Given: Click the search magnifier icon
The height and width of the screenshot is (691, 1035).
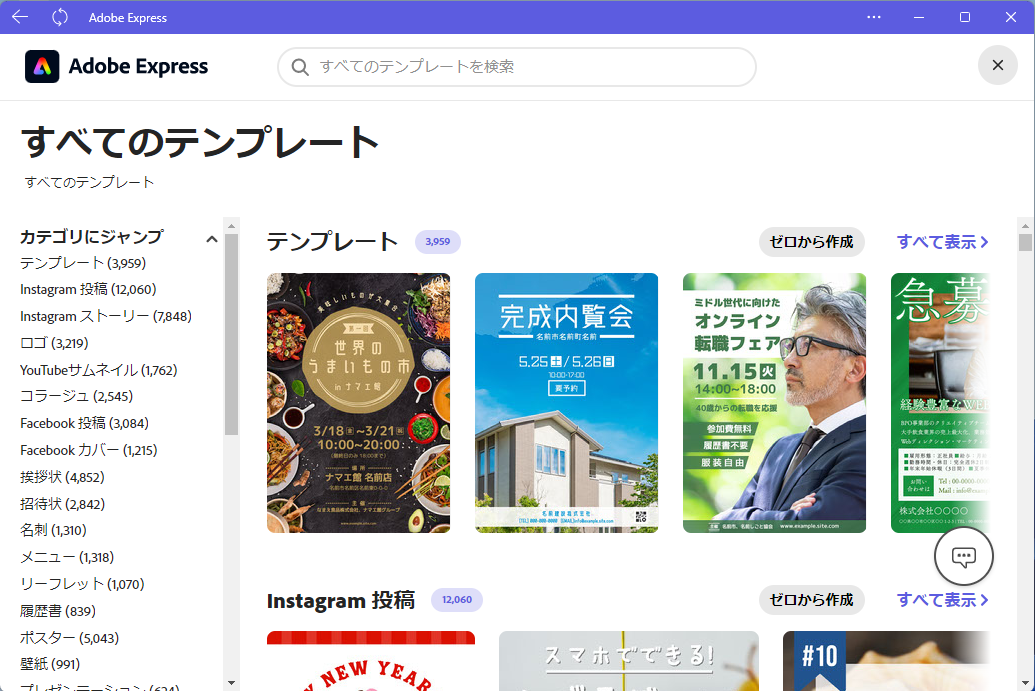Looking at the screenshot, I should click(x=300, y=67).
